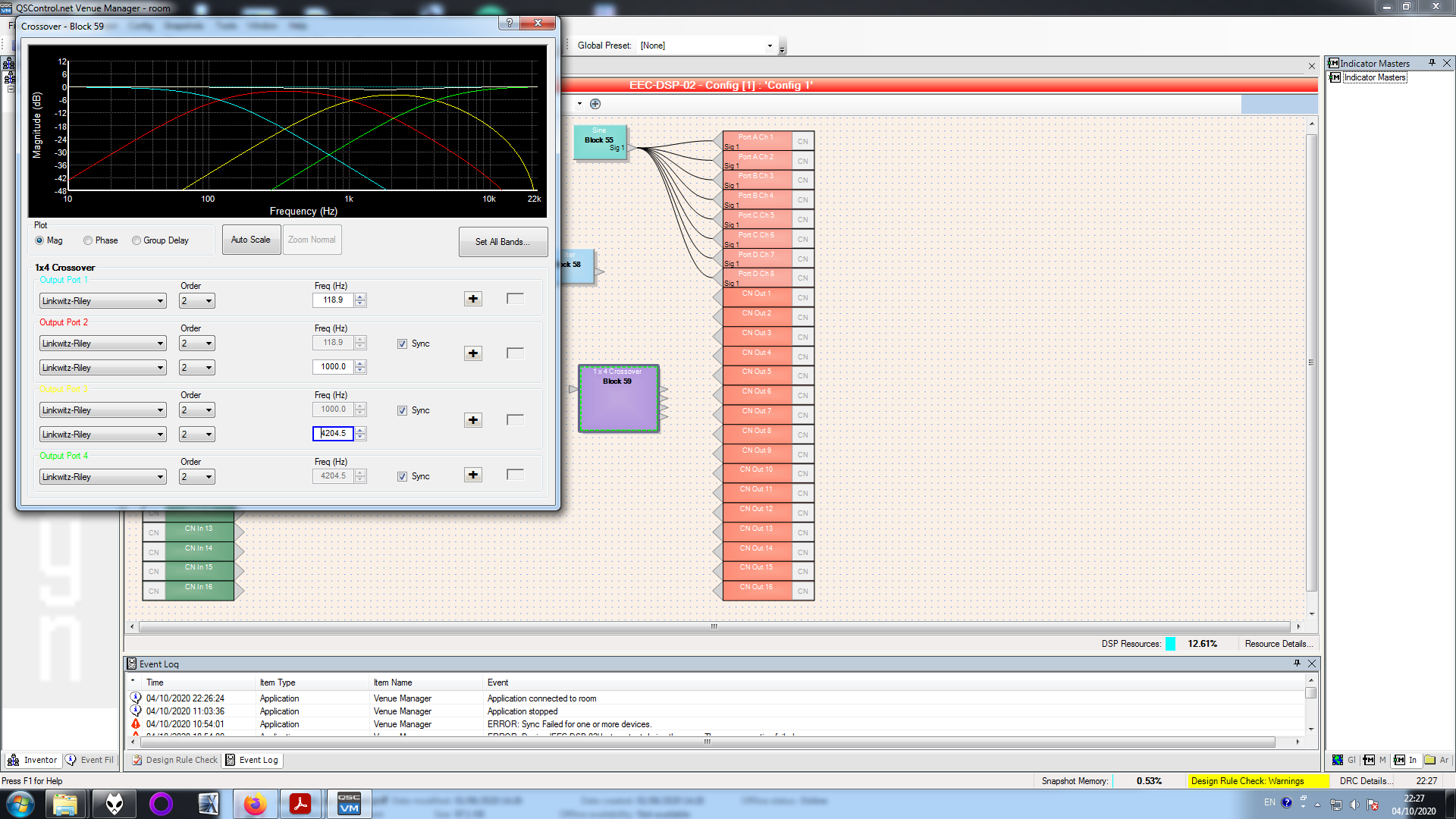Viewport: 1456px width, 819px height.
Task: Close the Event Log panel
Action: [1312, 664]
